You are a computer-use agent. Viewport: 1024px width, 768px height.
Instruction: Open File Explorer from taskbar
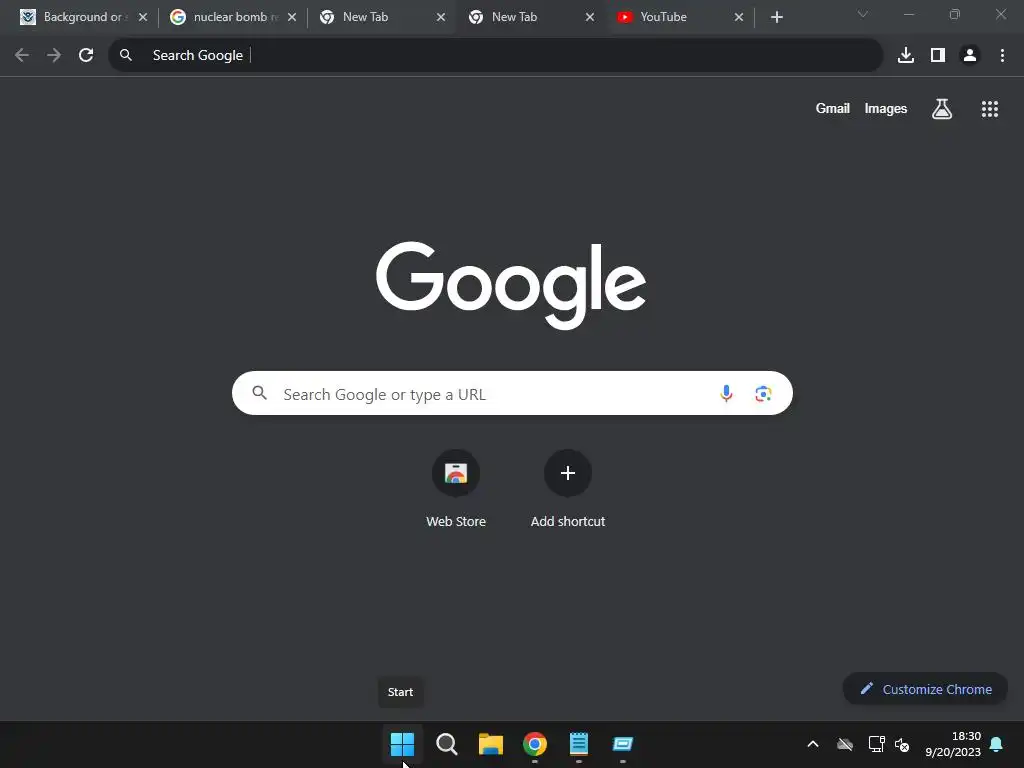coord(490,744)
